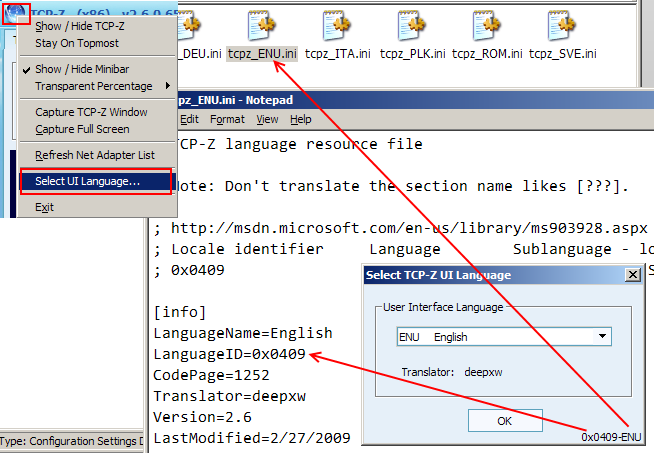Image resolution: width=654 pixels, height=453 pixels.
Task: Select the tcpz_PLK.ini file icon
Action: pos(413,26)
